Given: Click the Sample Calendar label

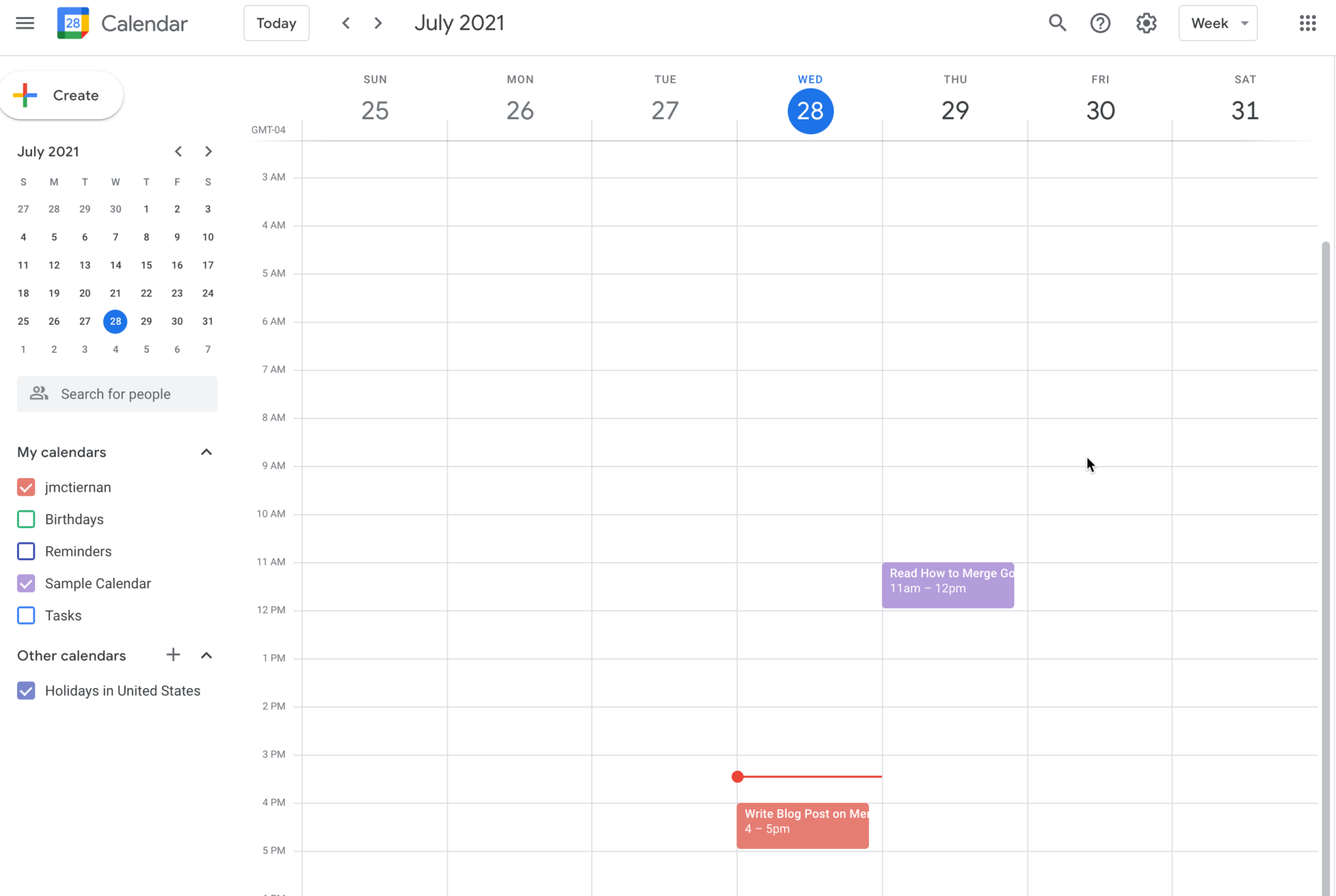Looking at the screenshot, I should [x=98, y=583].
